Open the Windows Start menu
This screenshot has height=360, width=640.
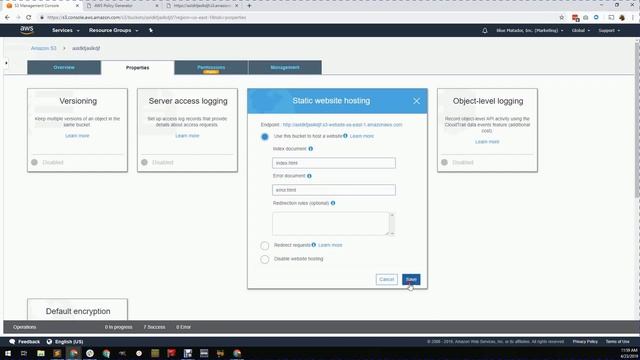pos(8,353)
